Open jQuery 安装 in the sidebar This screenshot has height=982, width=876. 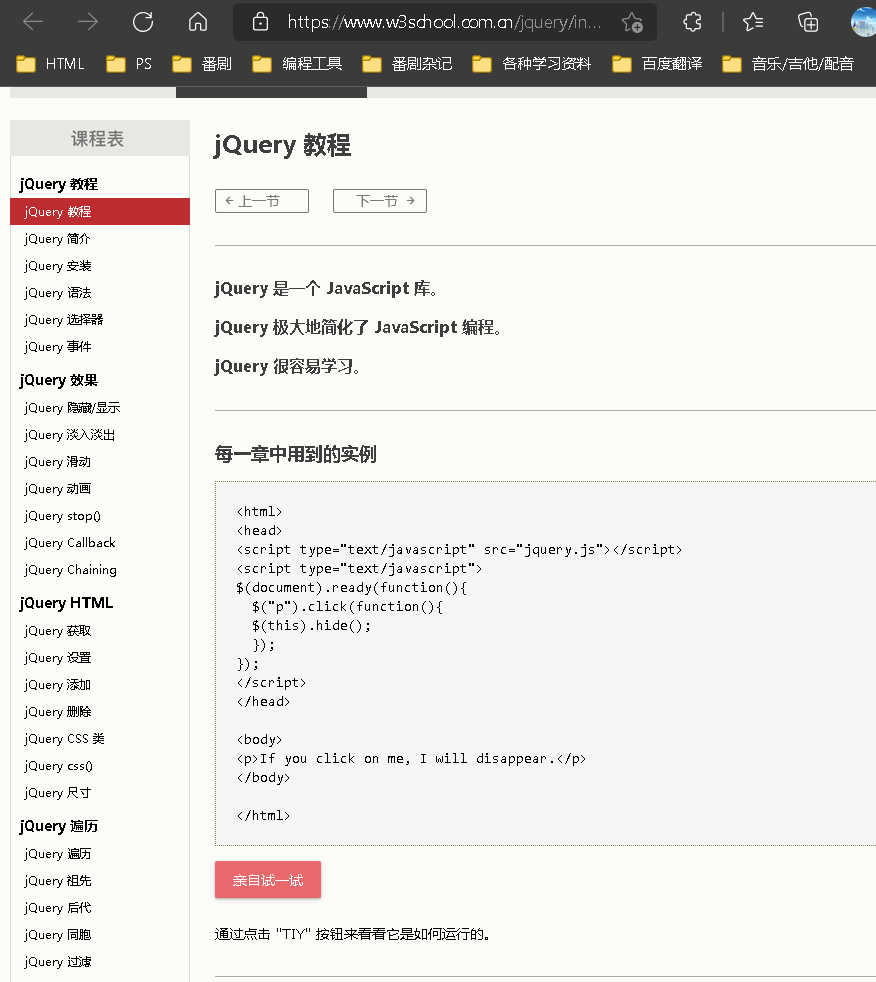click(58, 266)
